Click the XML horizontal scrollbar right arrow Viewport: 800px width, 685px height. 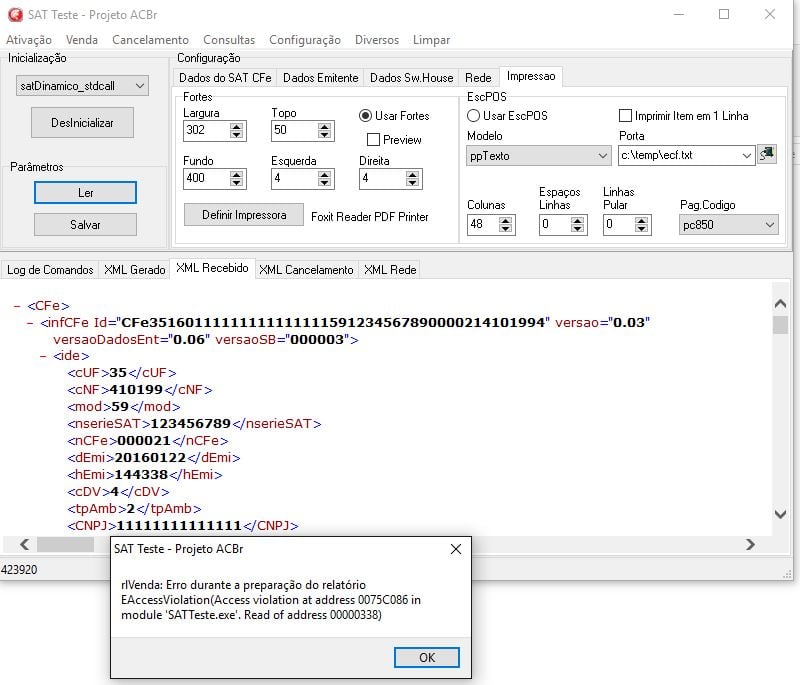click(x=750, y=545)
